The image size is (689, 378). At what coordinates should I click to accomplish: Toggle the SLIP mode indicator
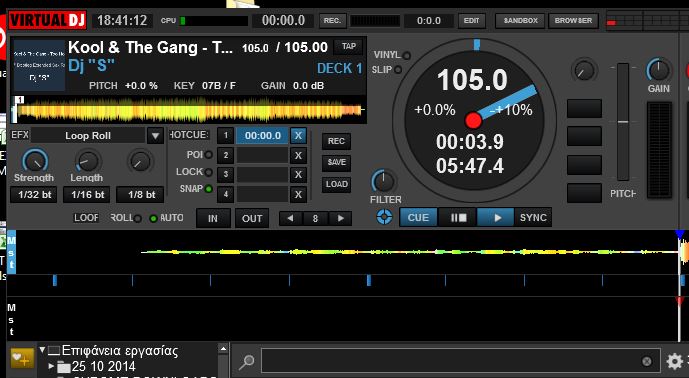pyautogui.click(x=398, y=69)
